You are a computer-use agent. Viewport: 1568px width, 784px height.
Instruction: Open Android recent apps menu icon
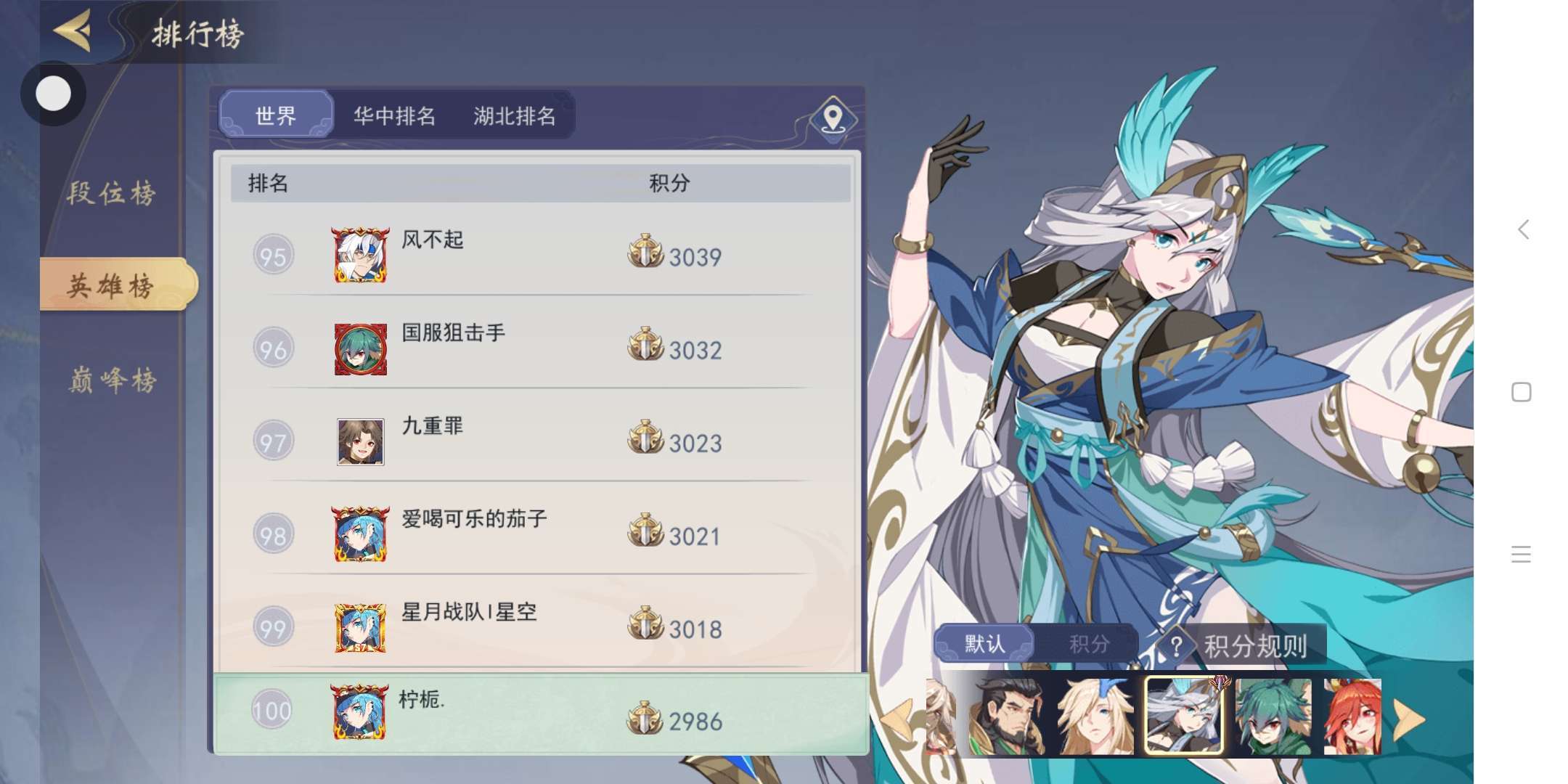coord(1521,554)
